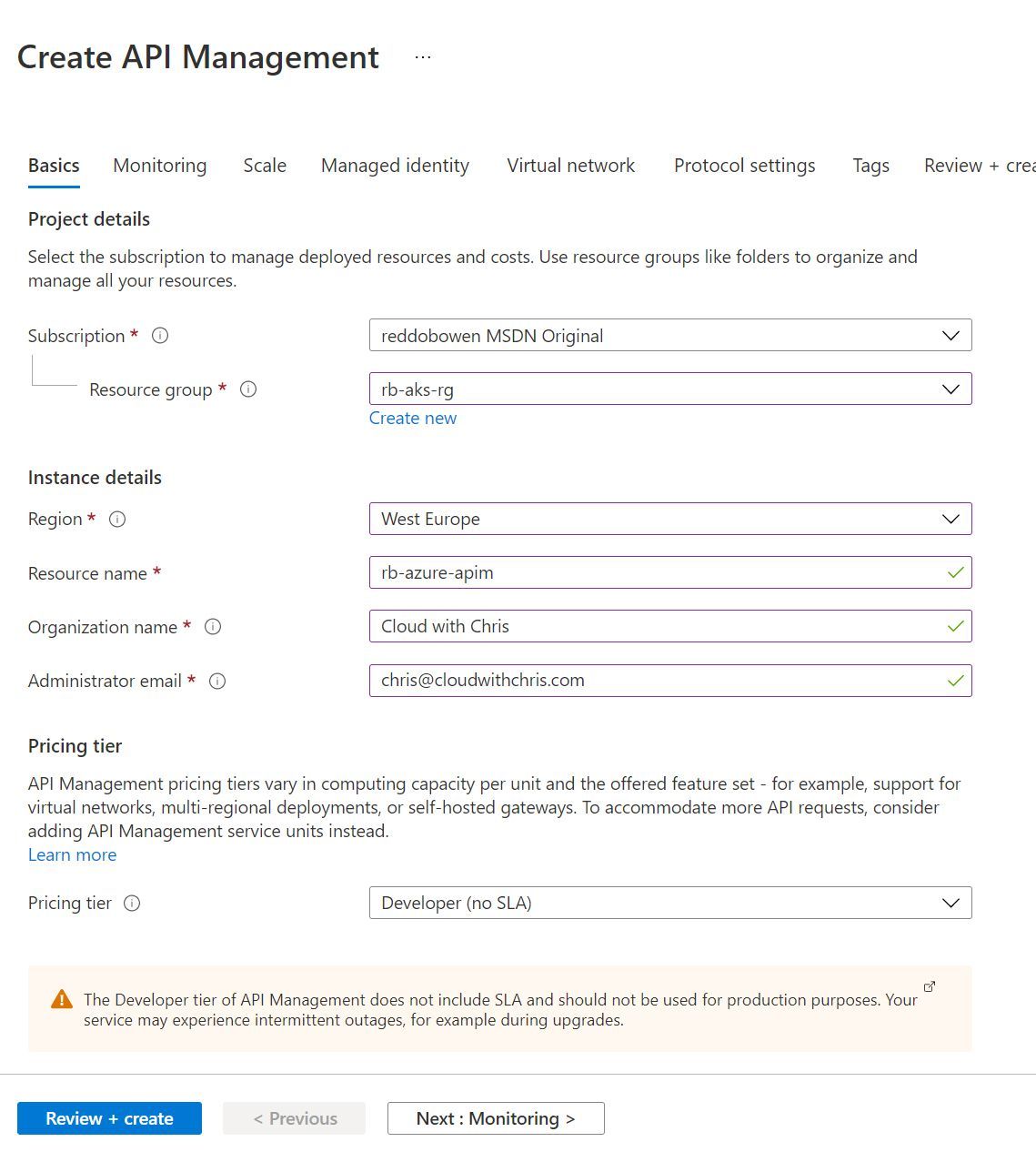This screenshot has height=1162, width=1036.
Task: Switch to the Managed identity tab
Action: 395,166
